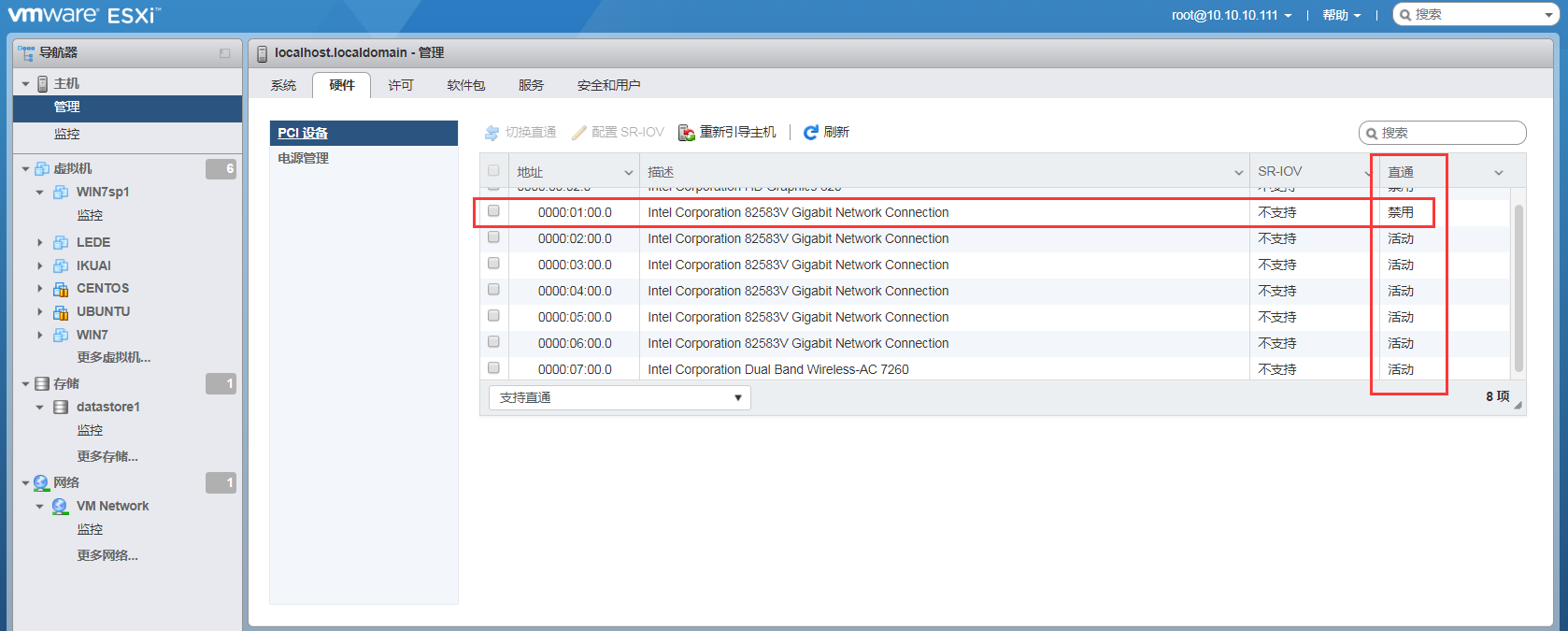Switch to the System (系统) tab
This screenshot has height=631, width=1568.
(x=283, y=86)
